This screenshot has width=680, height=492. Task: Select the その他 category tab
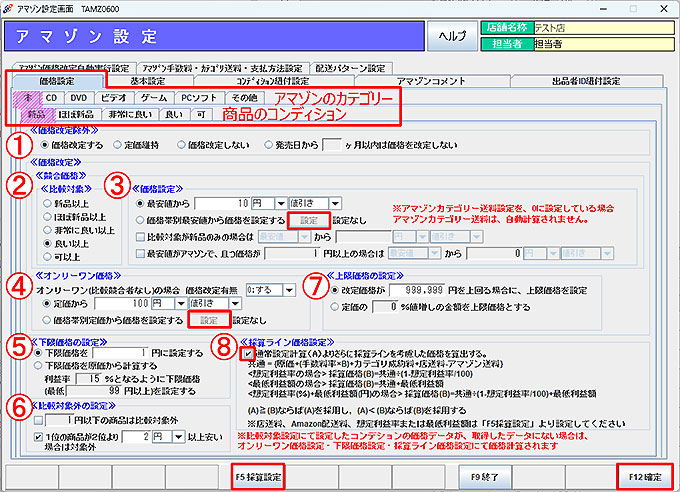pos(244,98)
